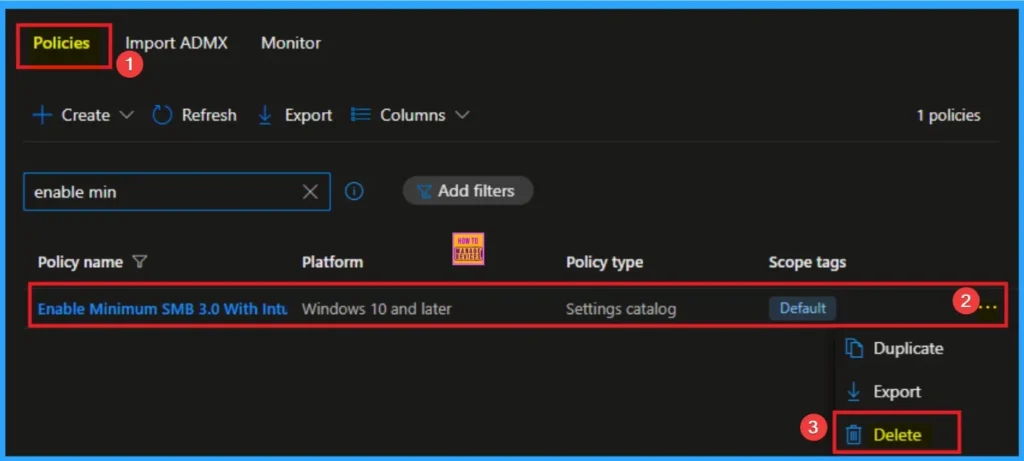Click the trash icon for Delete
The image size is (1024, 461).
[854, 434]
